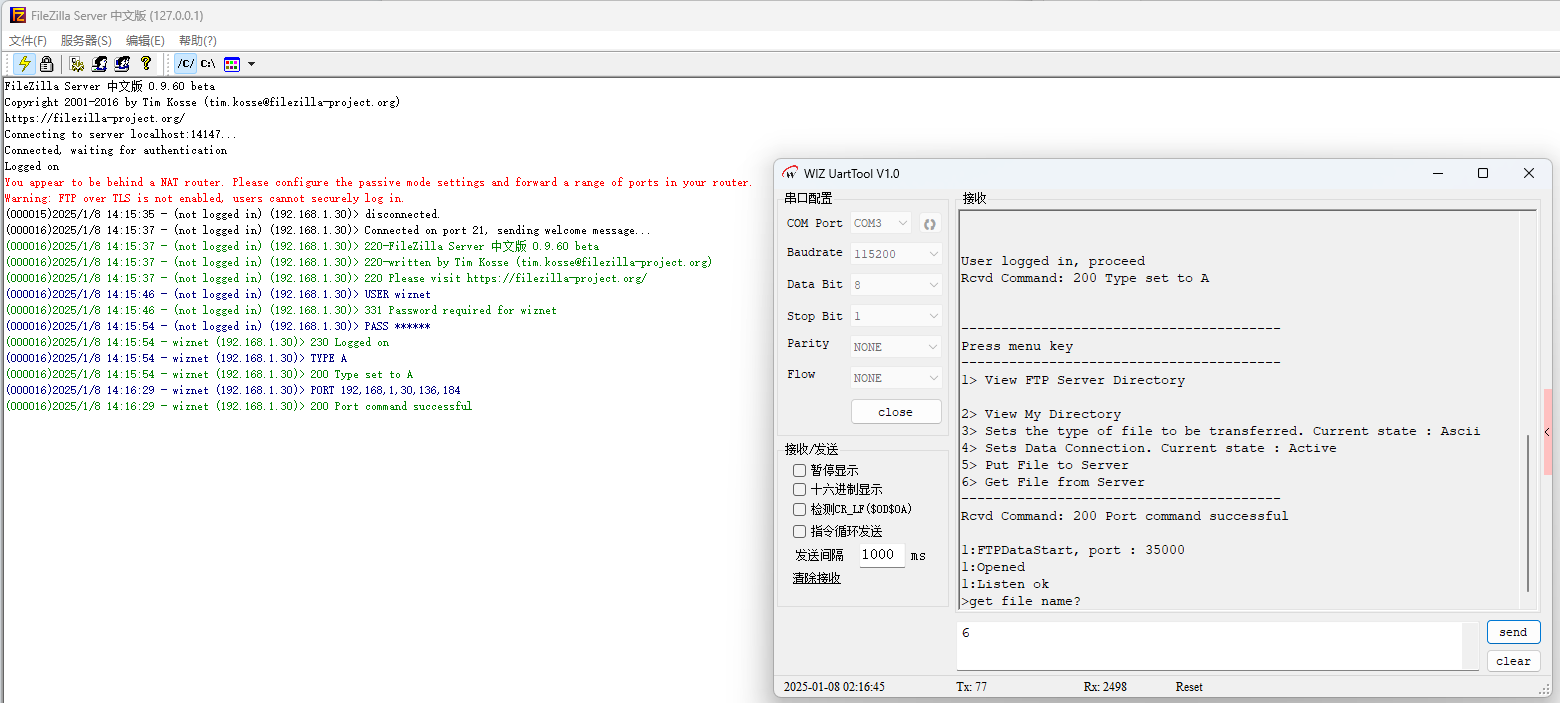The height and width of the screenshot is (703, 1560).
Task: Toggle the 指令循环发送 checkbox
Action: click(799, 532)
